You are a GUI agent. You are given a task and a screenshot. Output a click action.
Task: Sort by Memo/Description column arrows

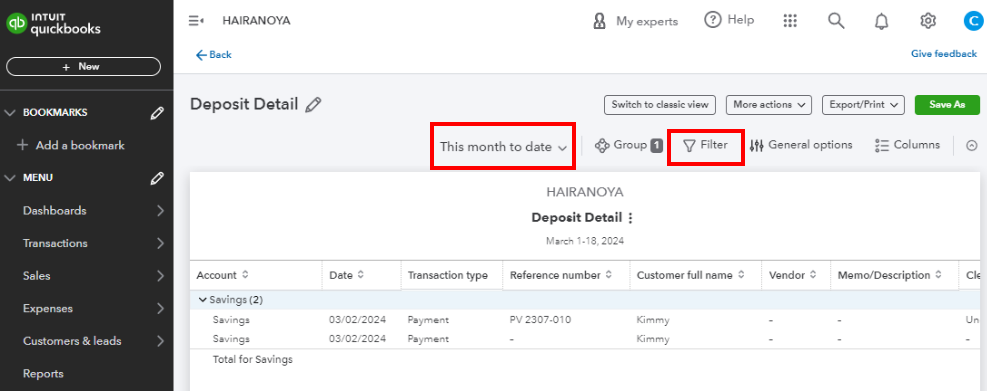pos(939,275)
